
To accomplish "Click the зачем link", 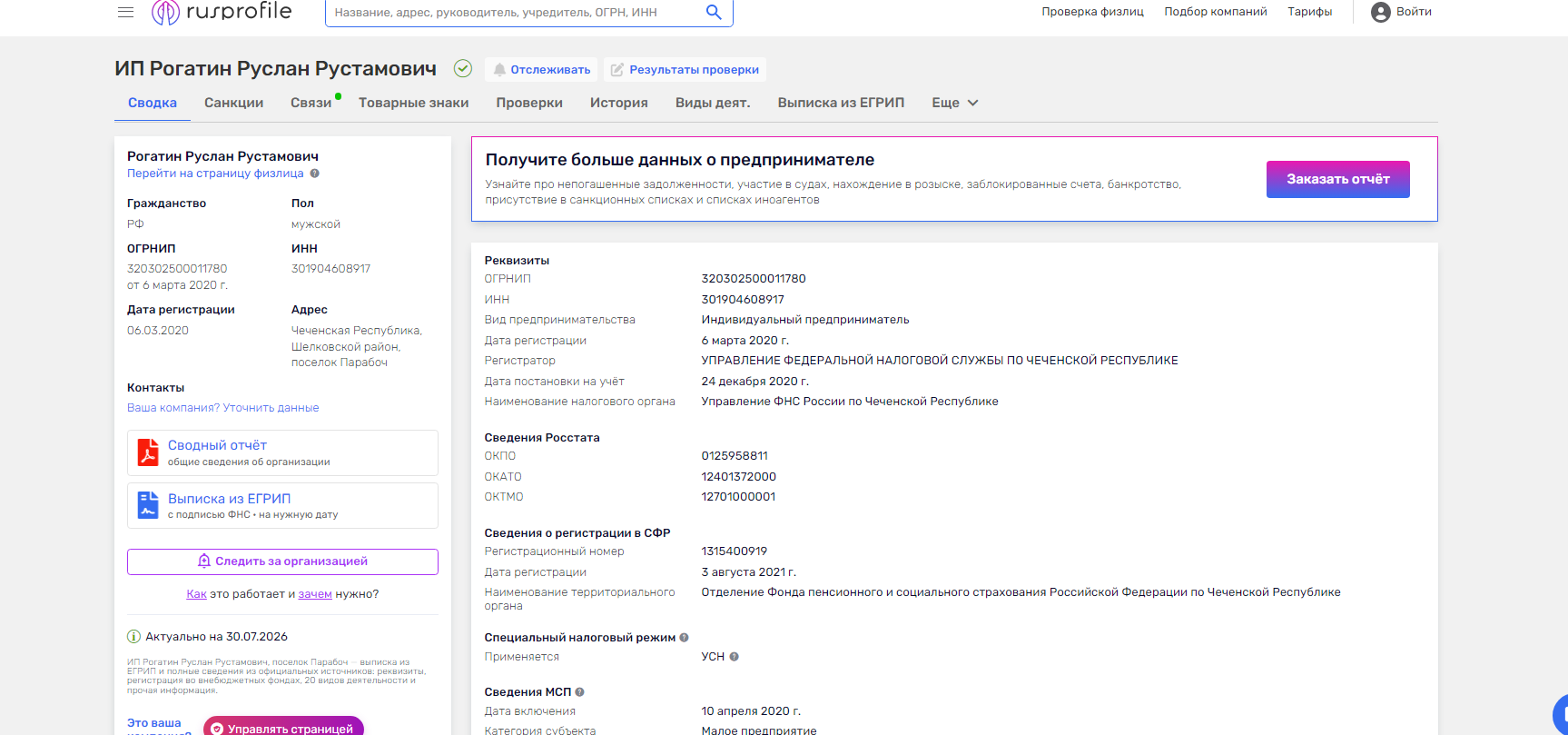I will coord(315,594).
